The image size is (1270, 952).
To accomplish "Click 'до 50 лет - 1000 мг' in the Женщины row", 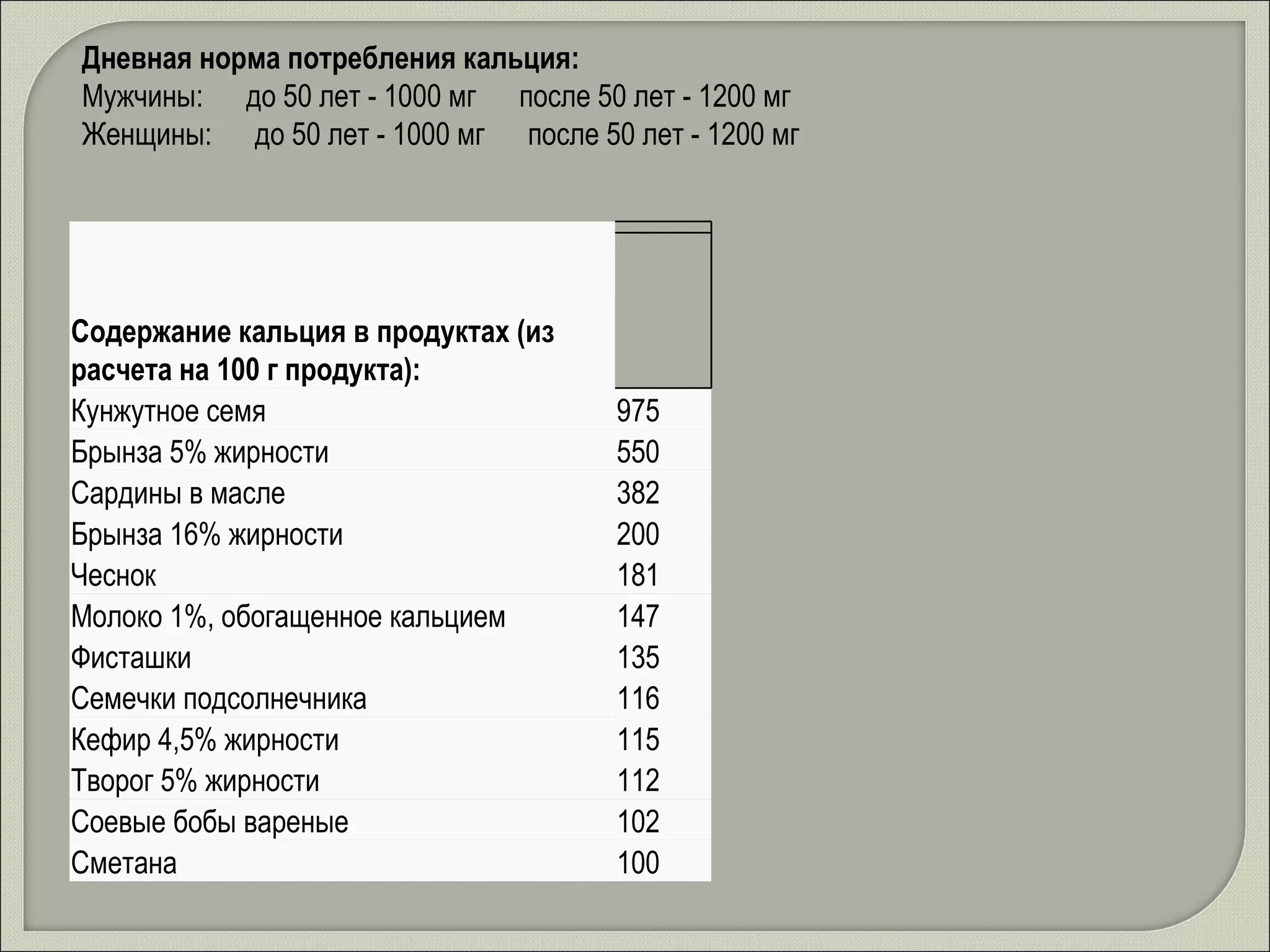I will click(370, 134).
